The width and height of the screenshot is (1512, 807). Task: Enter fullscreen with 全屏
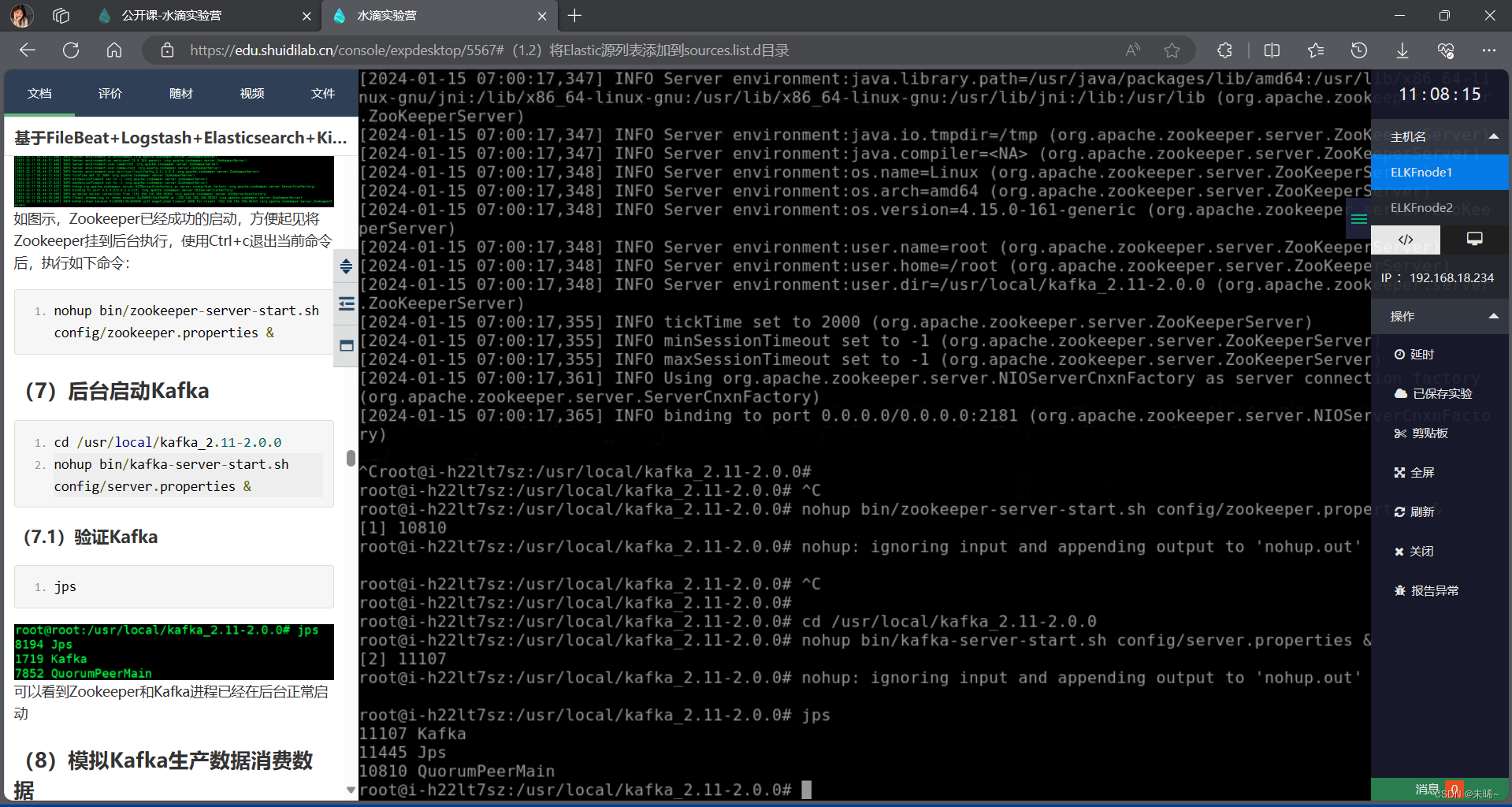[1414, 473]
